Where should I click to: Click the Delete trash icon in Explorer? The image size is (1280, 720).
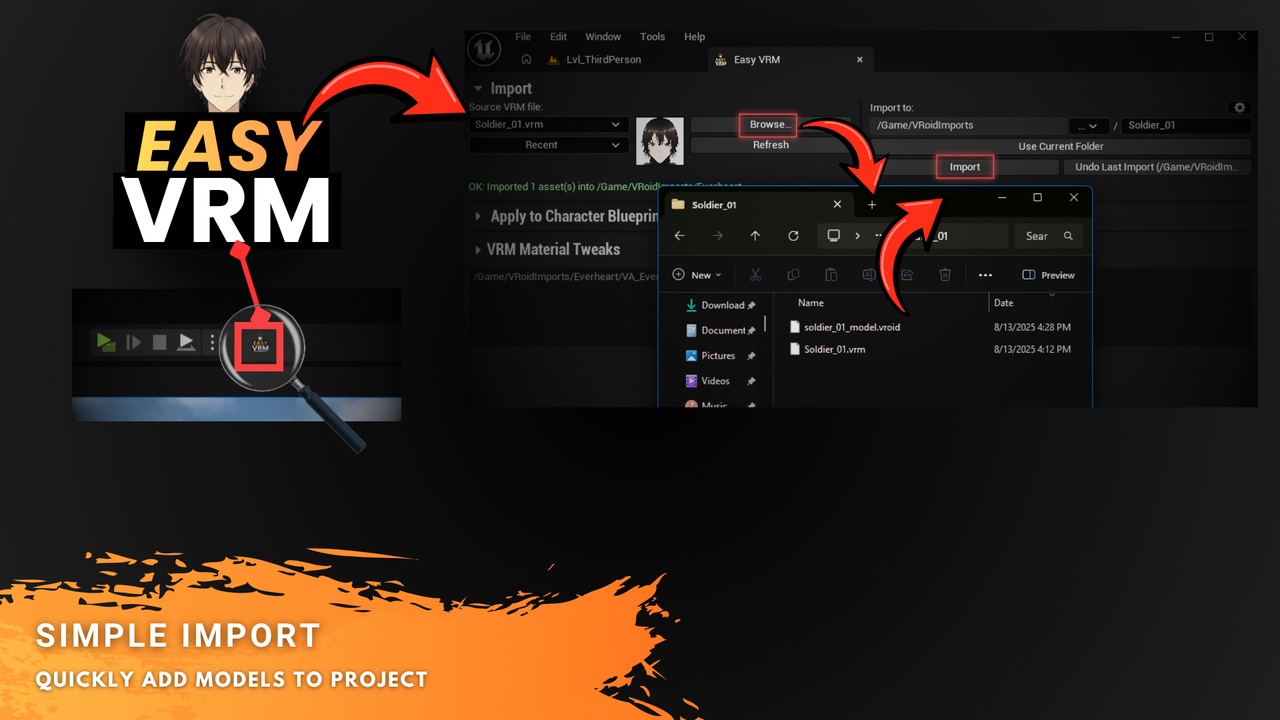(x=945, y=275)
